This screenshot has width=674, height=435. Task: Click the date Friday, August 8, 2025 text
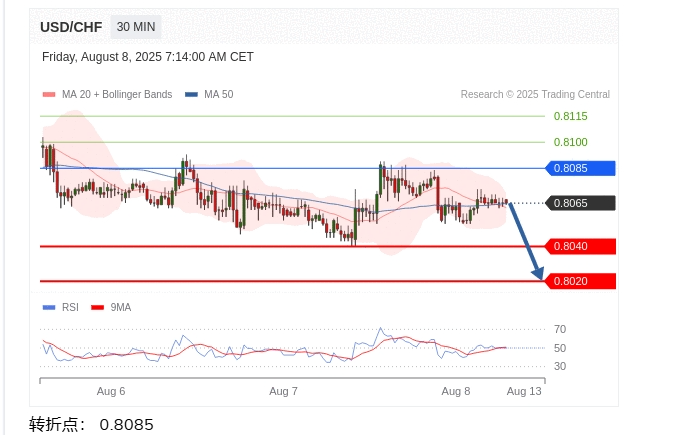tap(148, 57)
